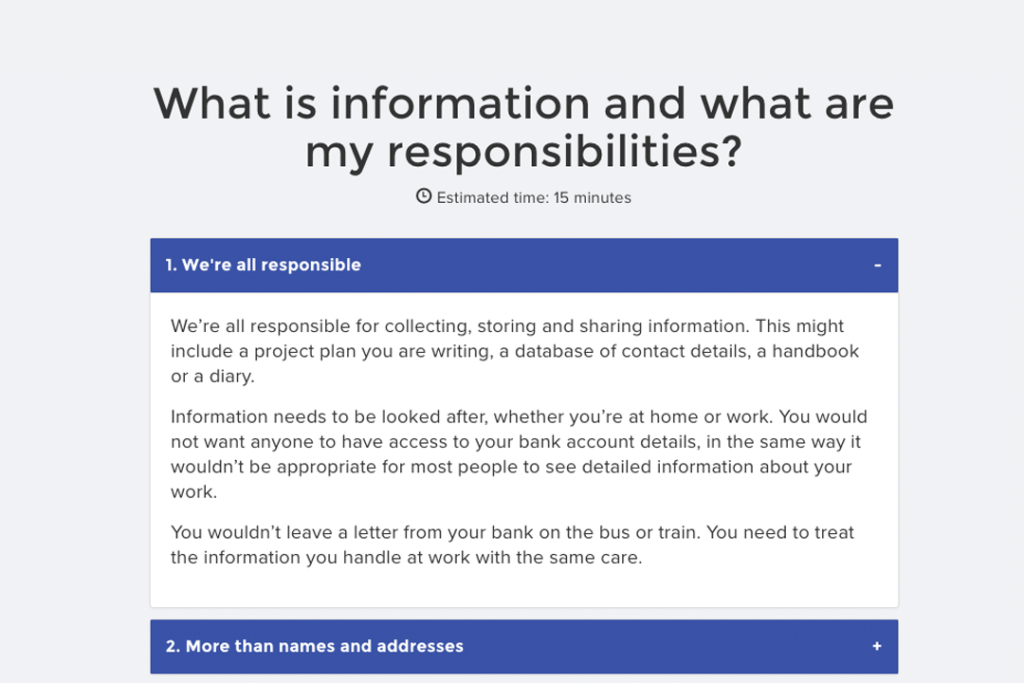Viewport: 1024px width, 683px height.
Task: Click the phrase "a database of contact details"
Action: pos(631,351)
